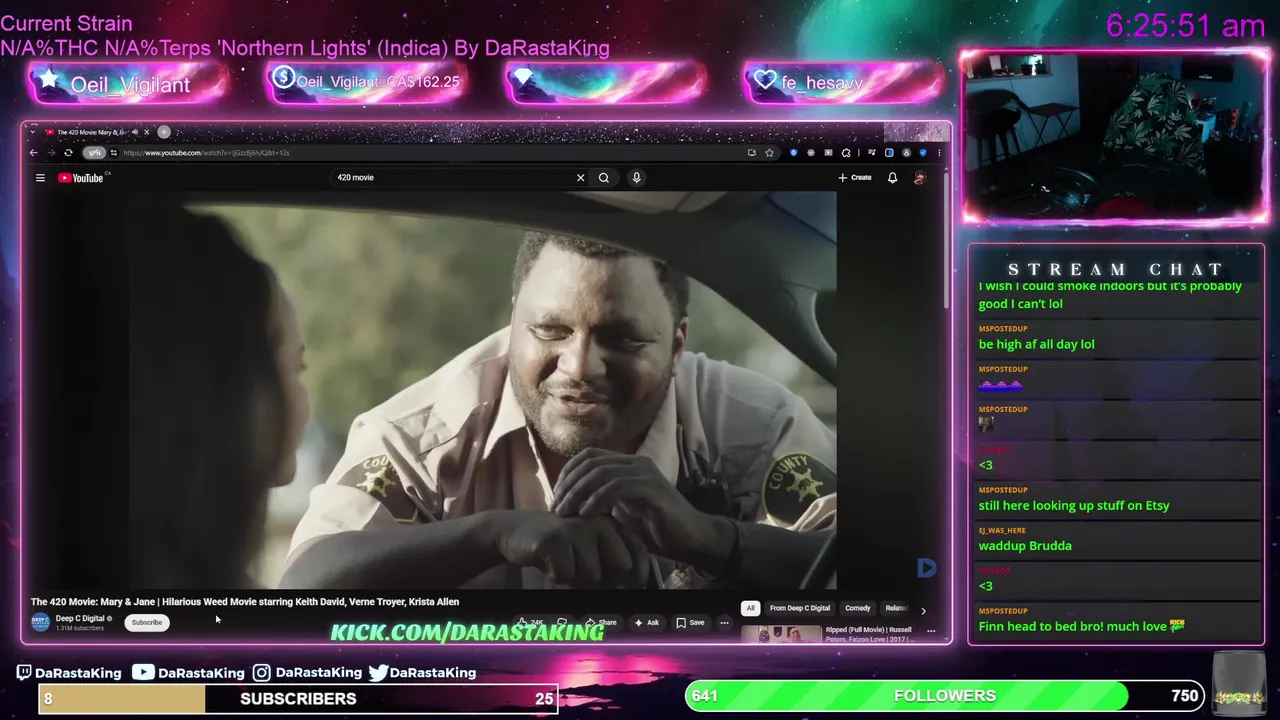Focus the YouTube search box
This screenshot has height=720, width=1280.
[x=450, y=178]
